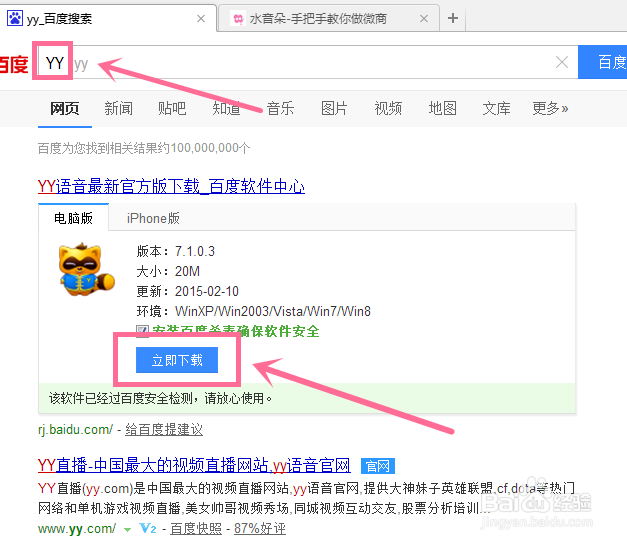Open the YY直播 official site result link
This screenshot has width=627, height=544.
point(194,466)
